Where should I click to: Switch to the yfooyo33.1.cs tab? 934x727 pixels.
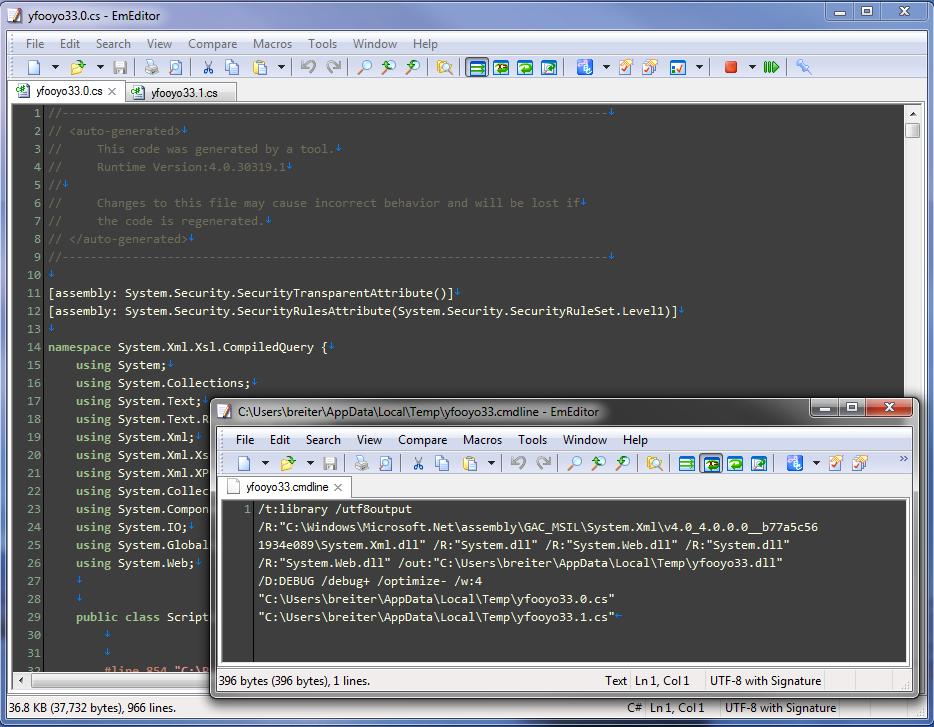pos(184,92)
